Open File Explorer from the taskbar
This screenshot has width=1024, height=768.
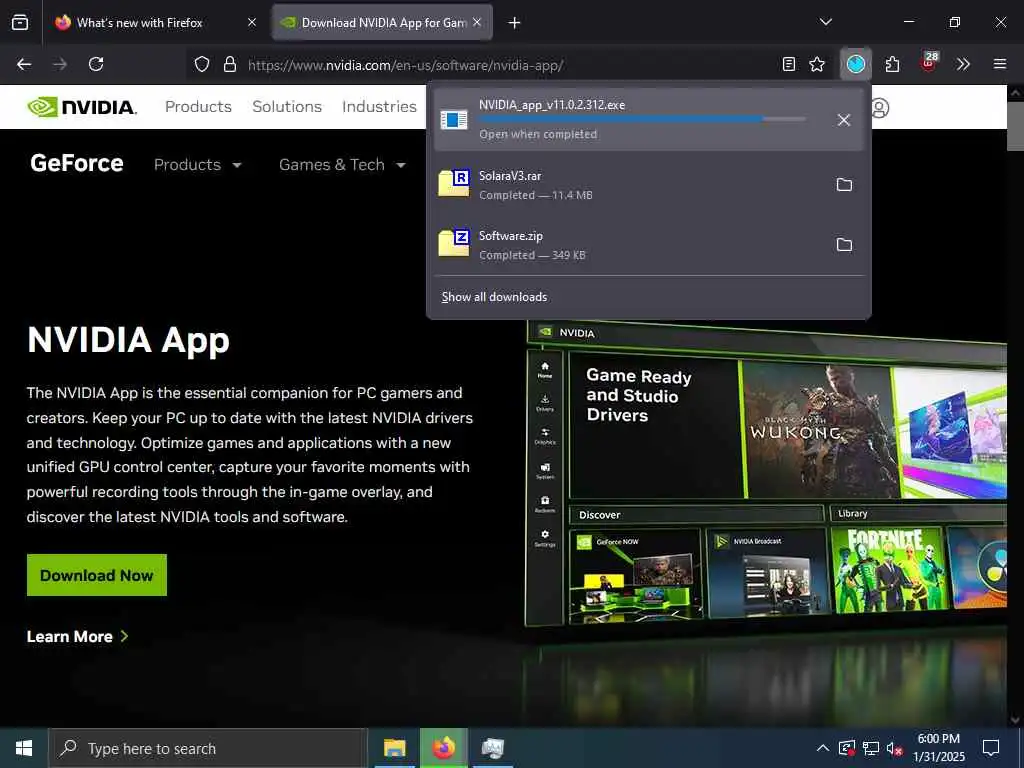(394, 748)
